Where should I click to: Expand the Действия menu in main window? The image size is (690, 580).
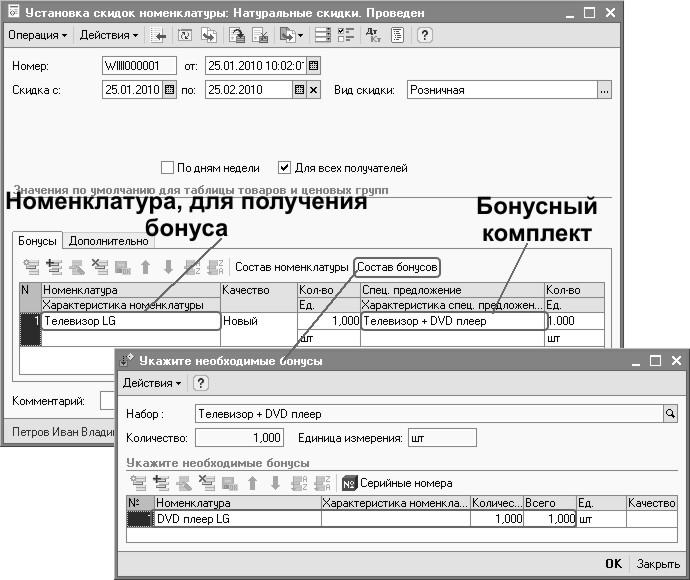pos(109,35)
